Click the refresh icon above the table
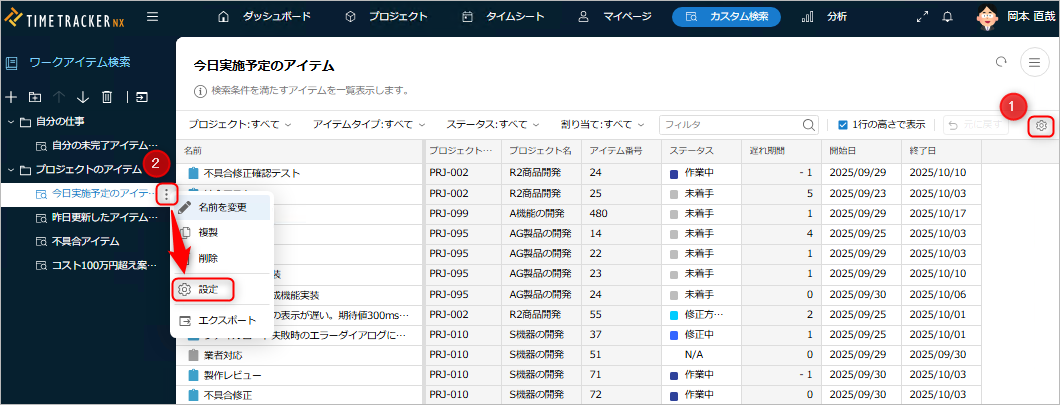1060x405 pixels. click(x=1001, y=62)
